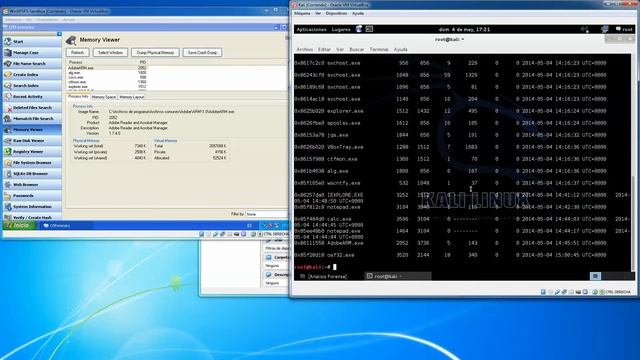Open Recent Activity module
The height and width of the screenshot is (360, 640).
click(32, 97)
